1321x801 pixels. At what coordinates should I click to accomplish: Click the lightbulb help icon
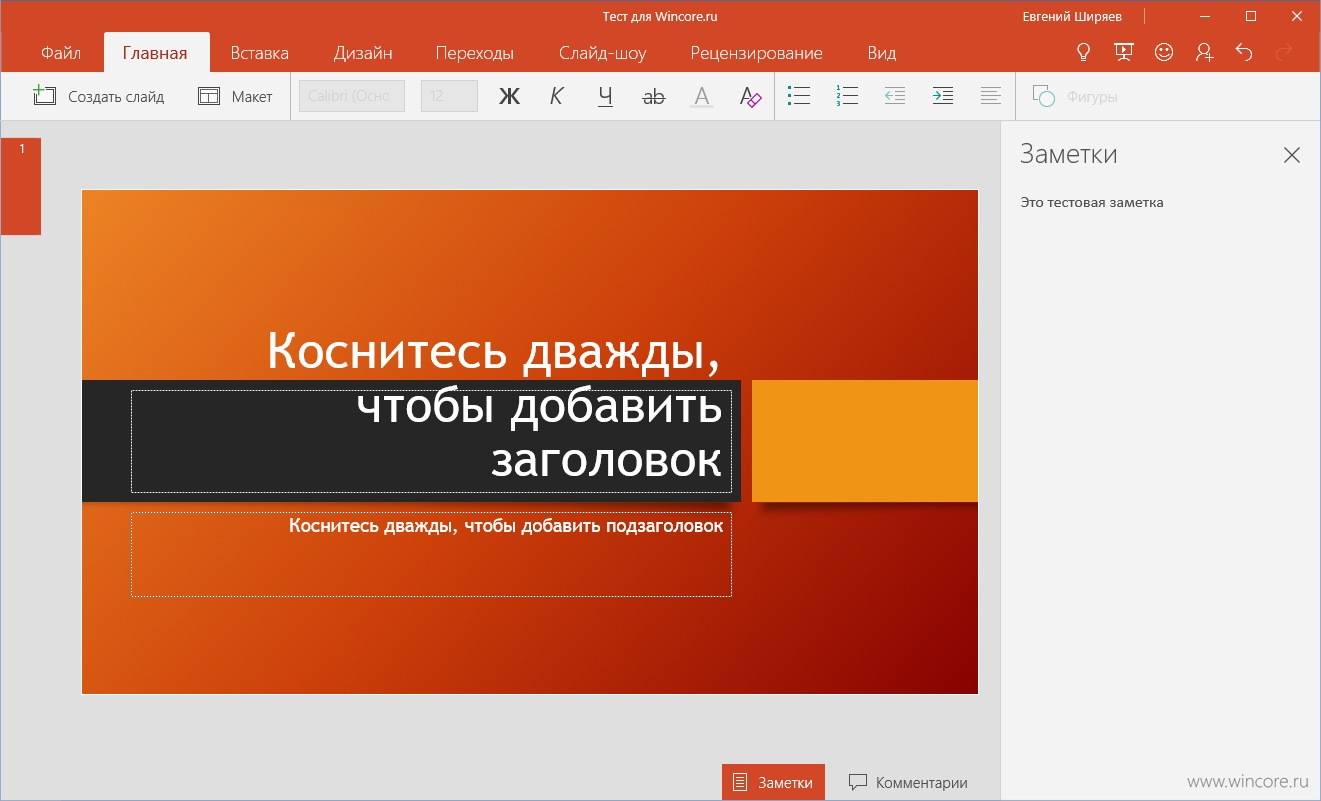[1082, 52]
